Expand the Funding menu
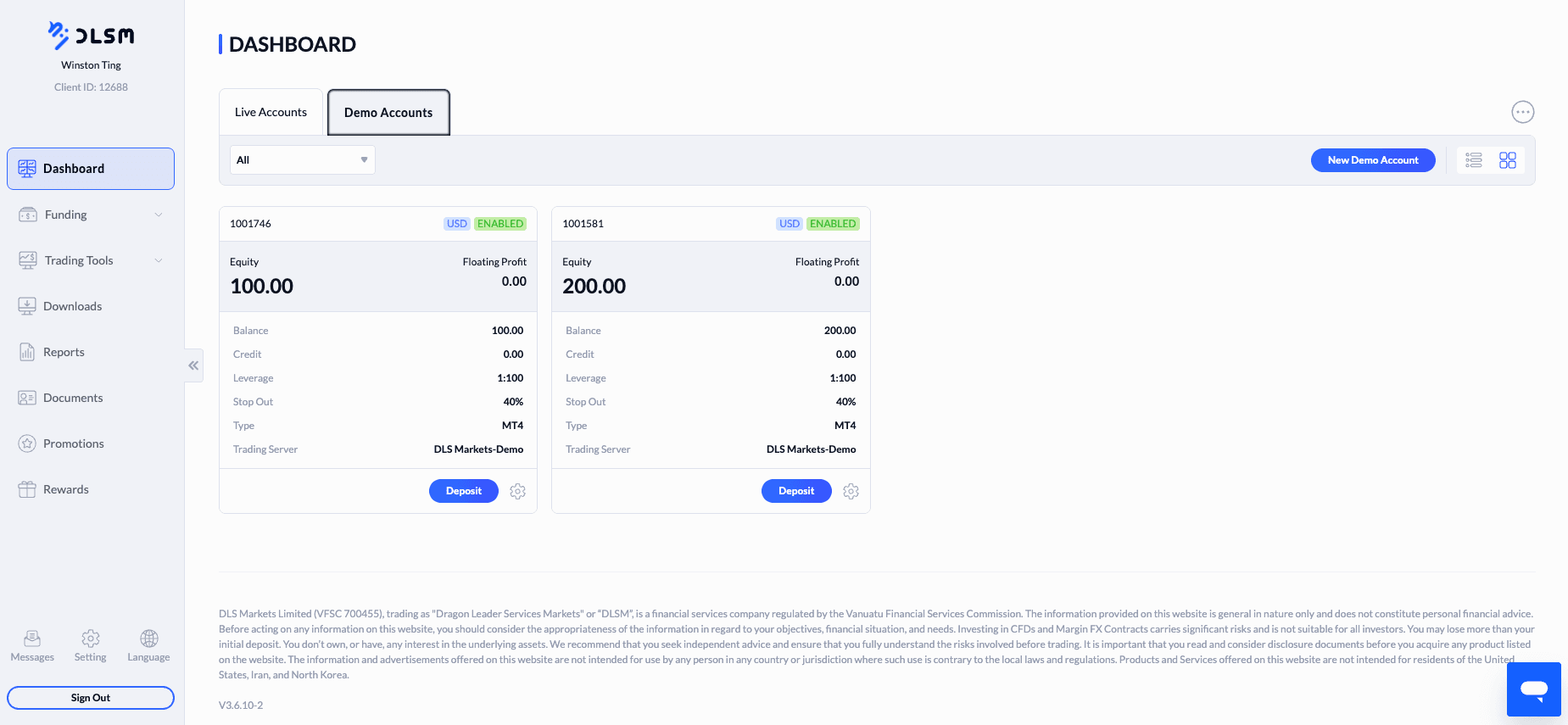This screenshot has width=1568, height=725. (91, 215)
